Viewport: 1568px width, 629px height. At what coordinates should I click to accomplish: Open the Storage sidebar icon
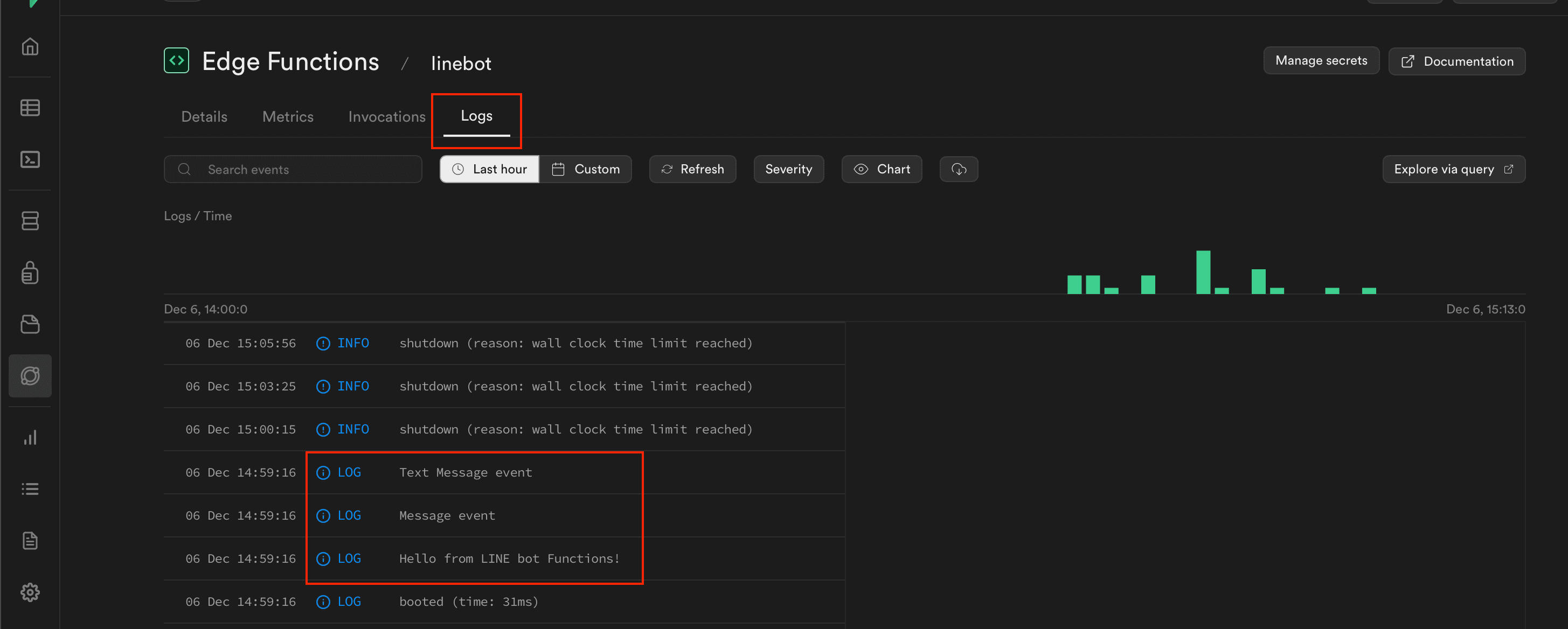point(30,324)
